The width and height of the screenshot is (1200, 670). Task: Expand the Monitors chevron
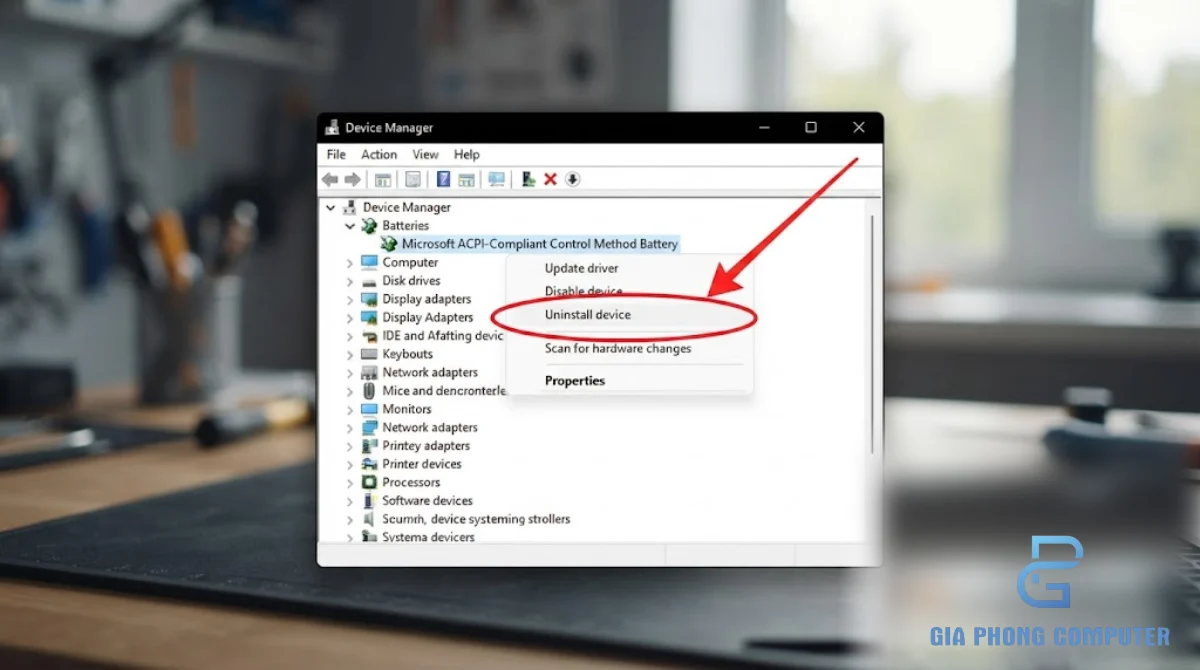tap(350, 409)
